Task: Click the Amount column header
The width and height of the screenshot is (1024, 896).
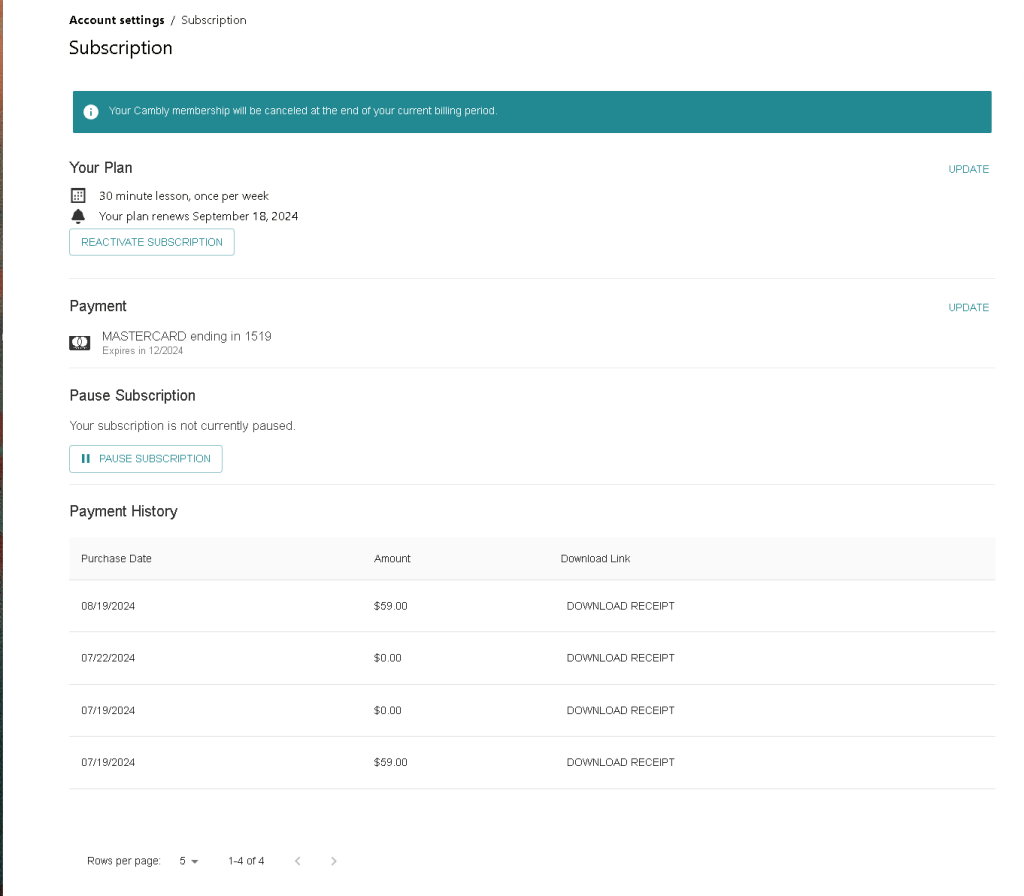Action: point(392,558)
